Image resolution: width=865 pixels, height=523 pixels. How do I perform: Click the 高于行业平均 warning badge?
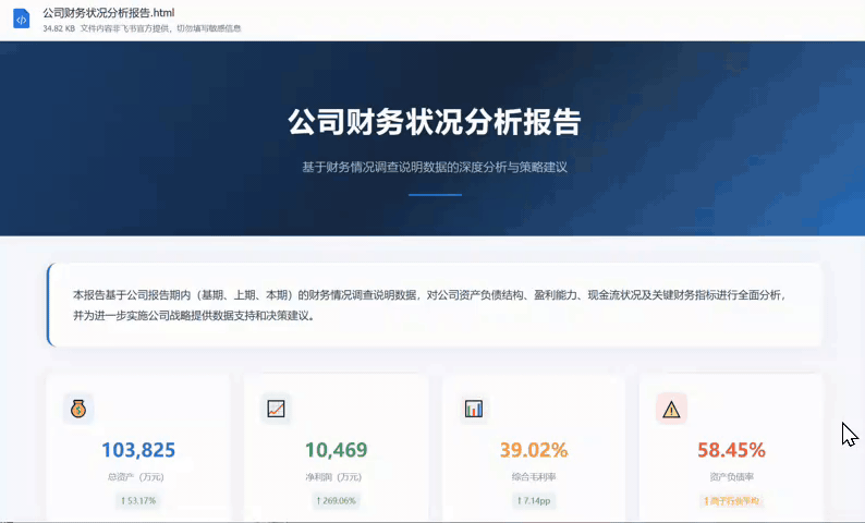(731, 501)
